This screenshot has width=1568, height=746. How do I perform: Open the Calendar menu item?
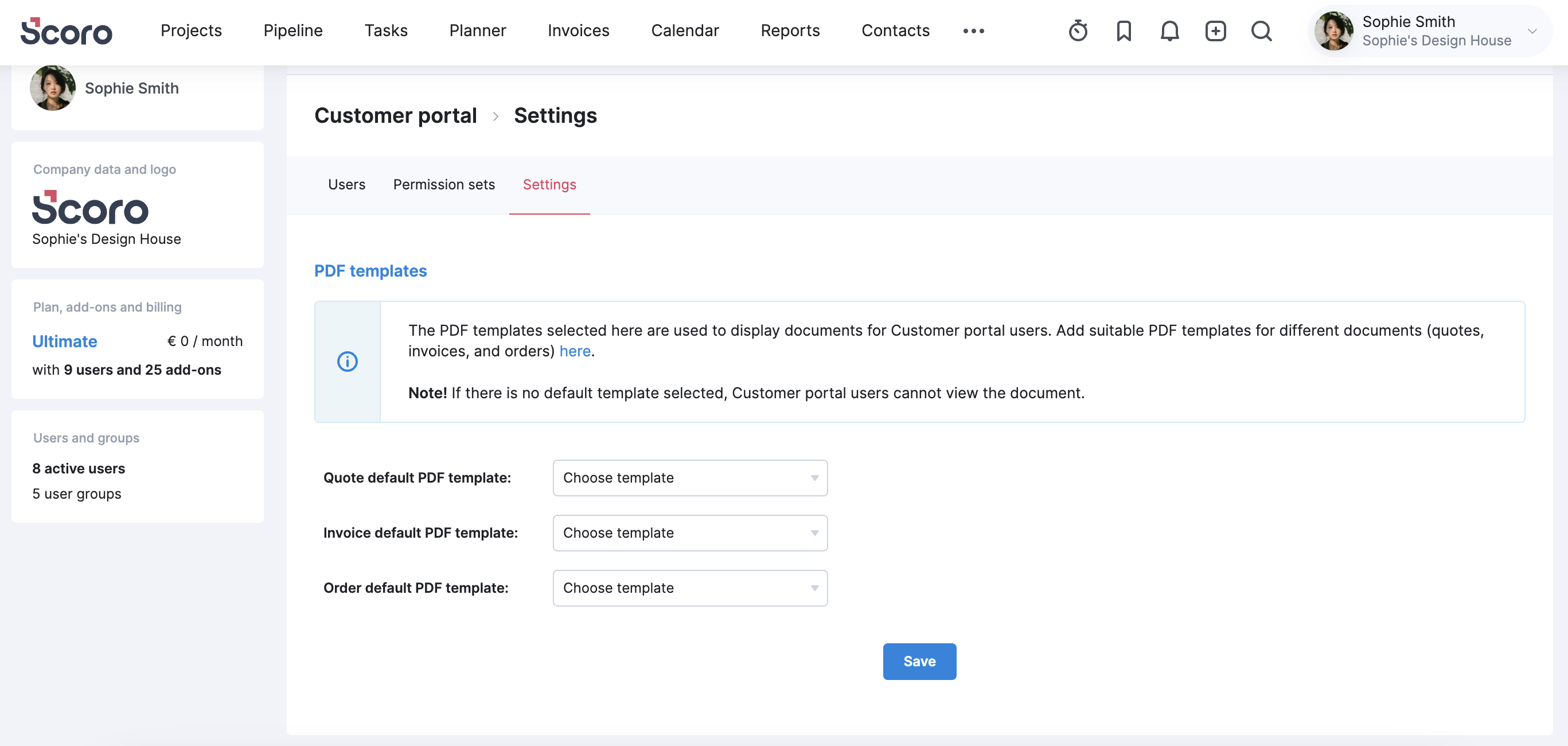pos(685,30)
